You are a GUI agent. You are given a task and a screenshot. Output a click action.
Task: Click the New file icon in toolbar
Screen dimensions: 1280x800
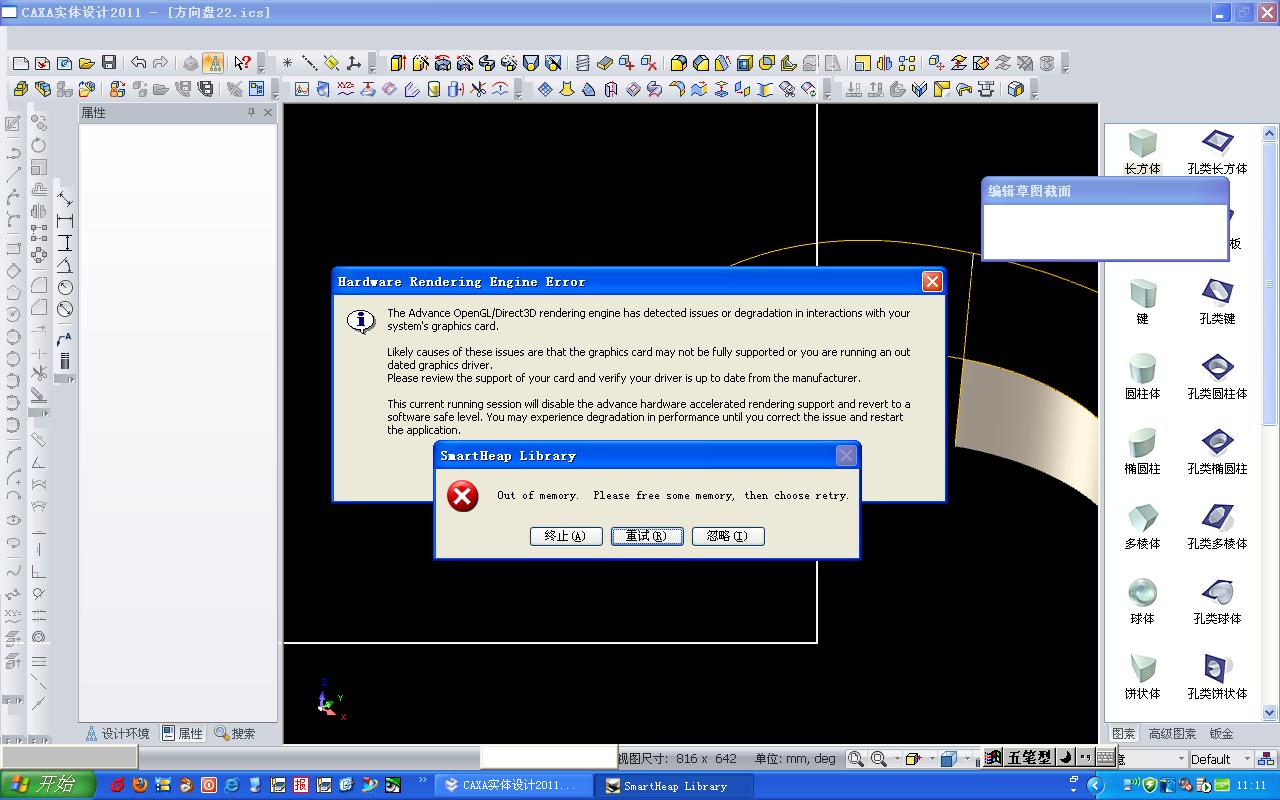click(20, 62)
